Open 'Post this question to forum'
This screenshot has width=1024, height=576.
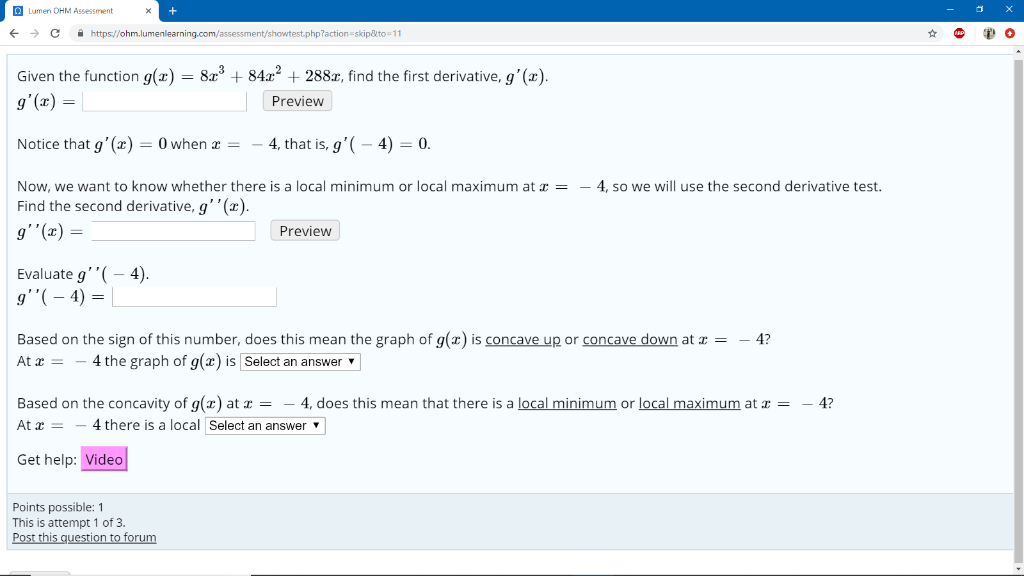83,537
